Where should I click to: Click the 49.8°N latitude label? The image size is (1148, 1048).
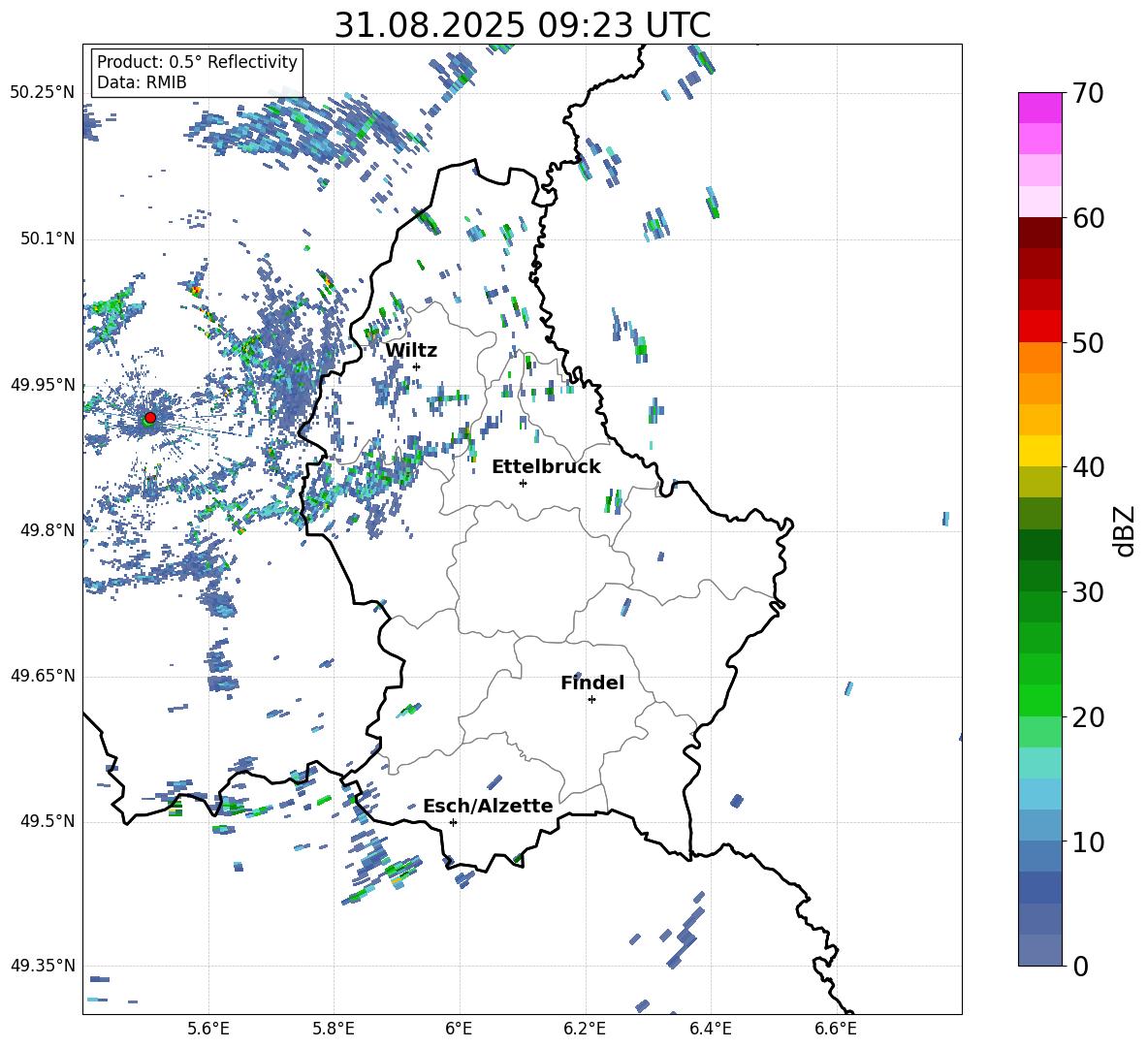[x=47, y=530]
